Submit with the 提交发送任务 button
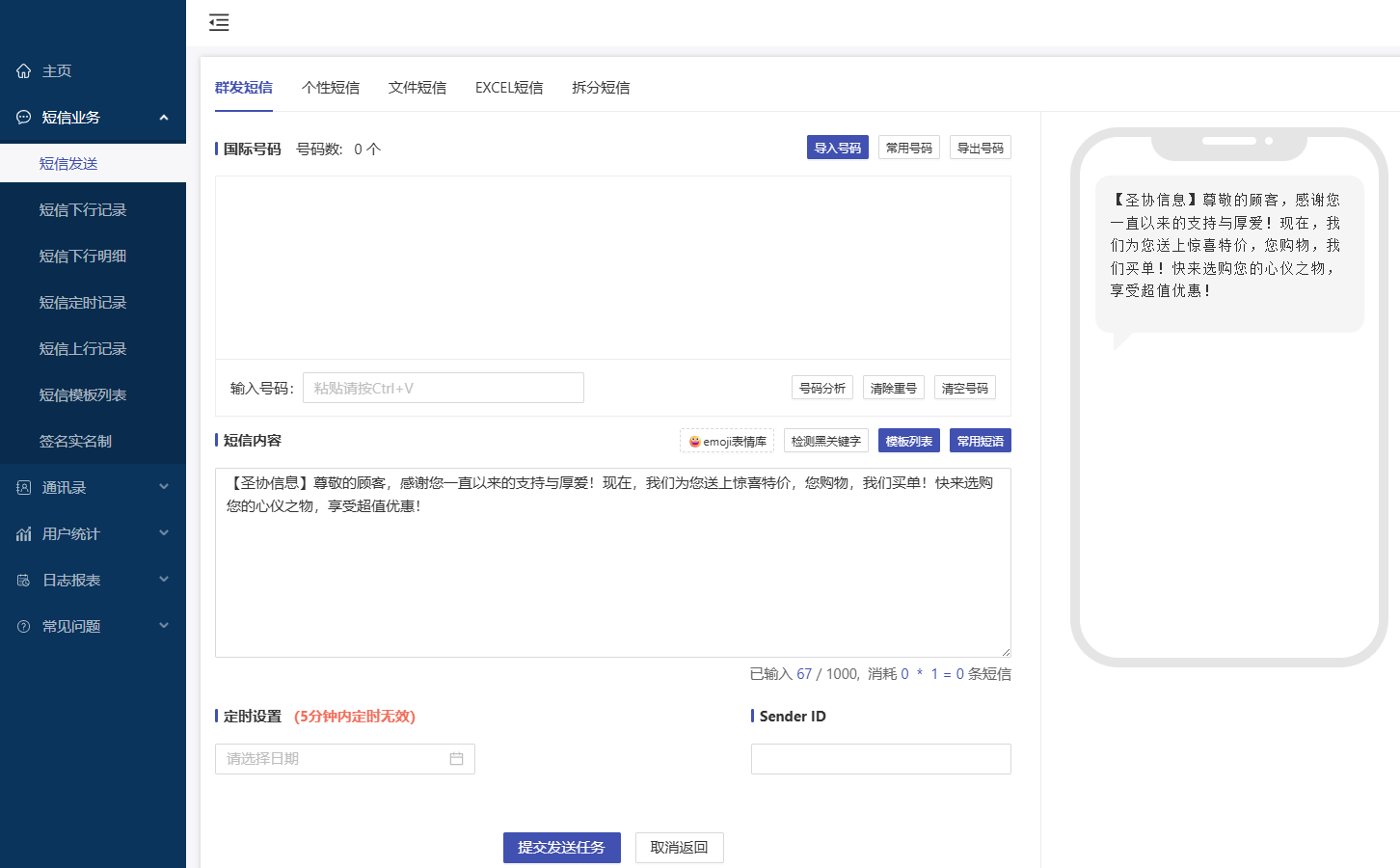 561,847
